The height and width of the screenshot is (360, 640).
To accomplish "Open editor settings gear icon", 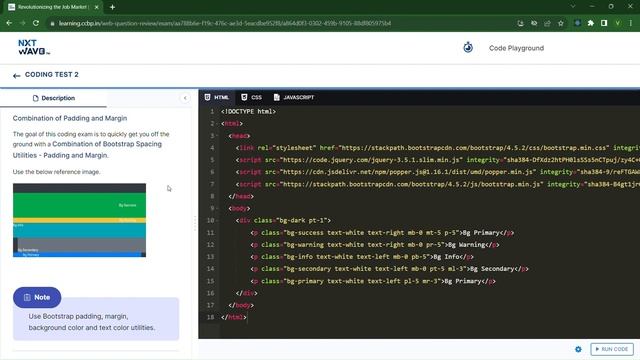I will point(578,349).
